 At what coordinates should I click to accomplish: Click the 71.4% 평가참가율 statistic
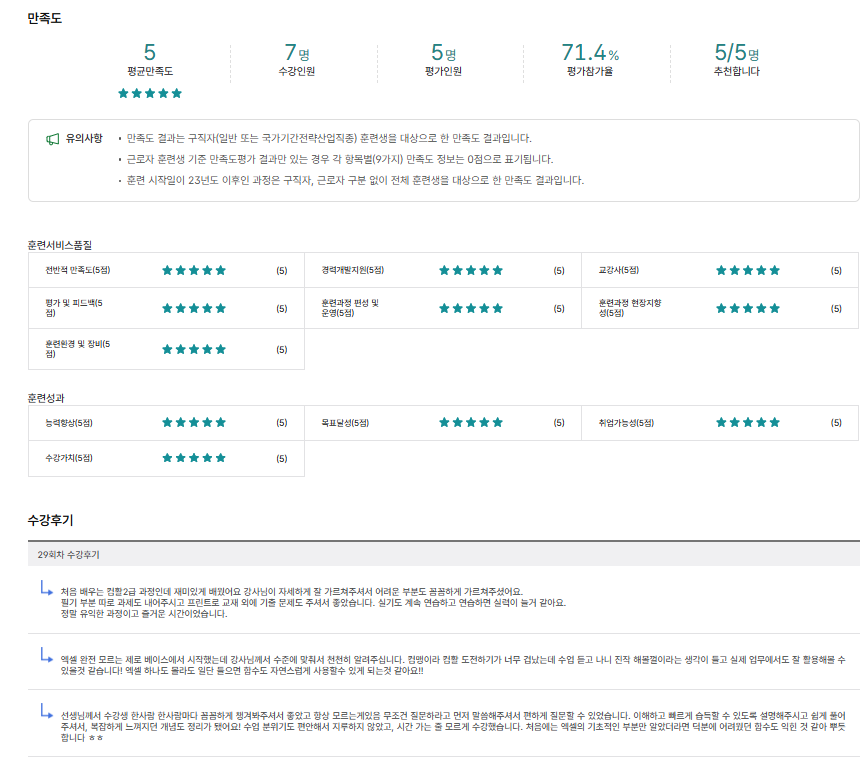[590, 59]
